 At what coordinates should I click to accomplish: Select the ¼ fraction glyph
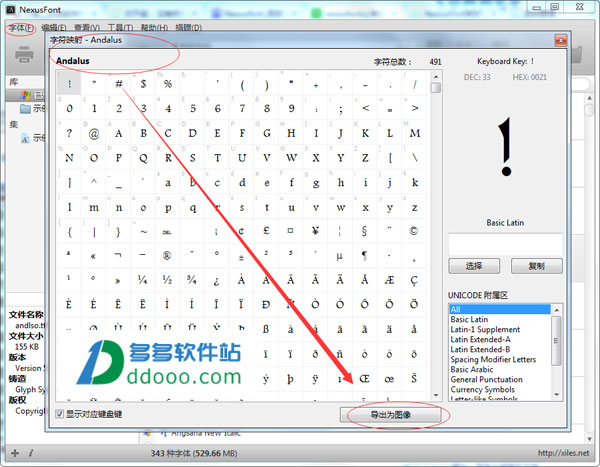point(143,280)
